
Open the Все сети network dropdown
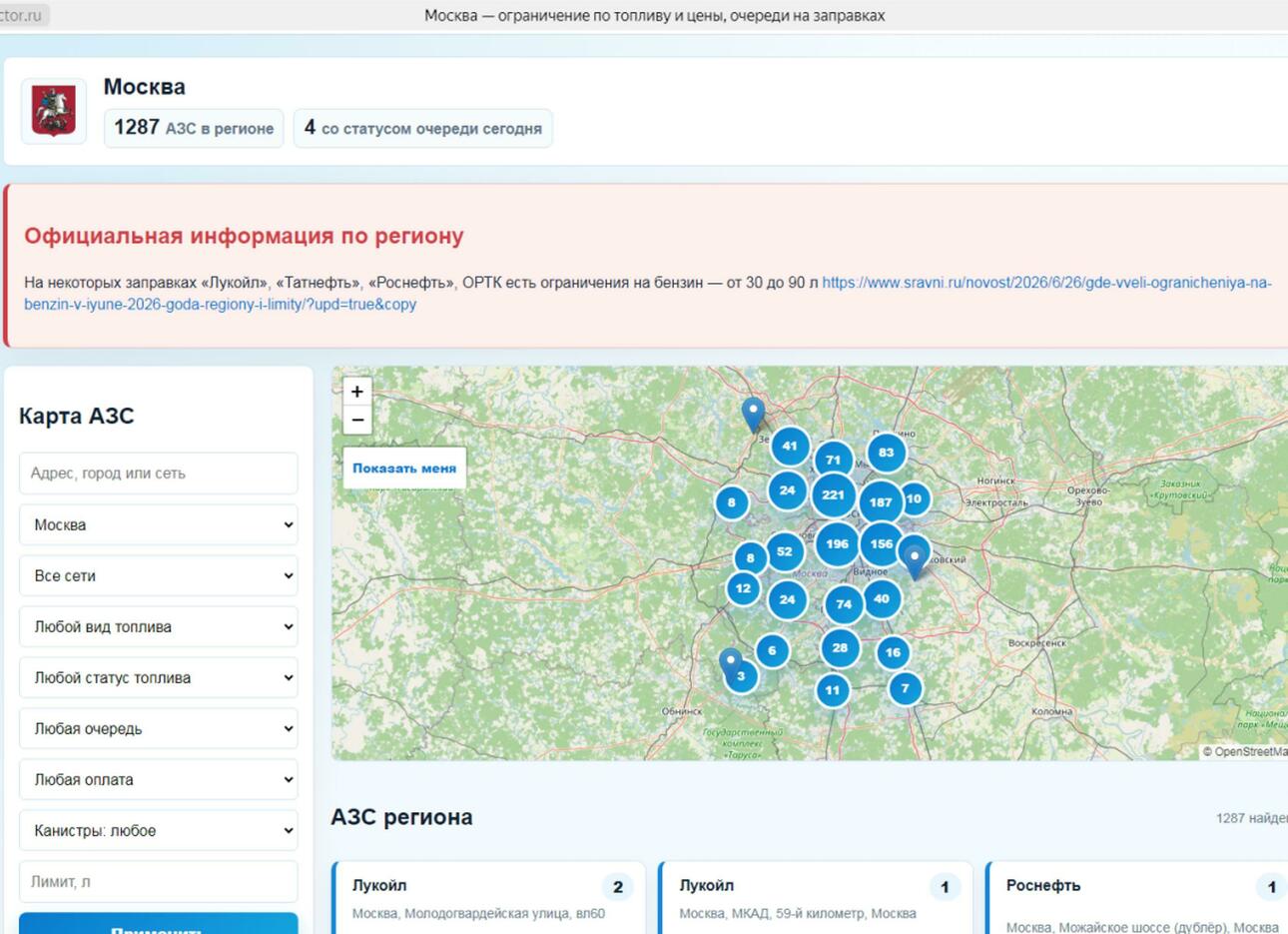click(159, 575)
